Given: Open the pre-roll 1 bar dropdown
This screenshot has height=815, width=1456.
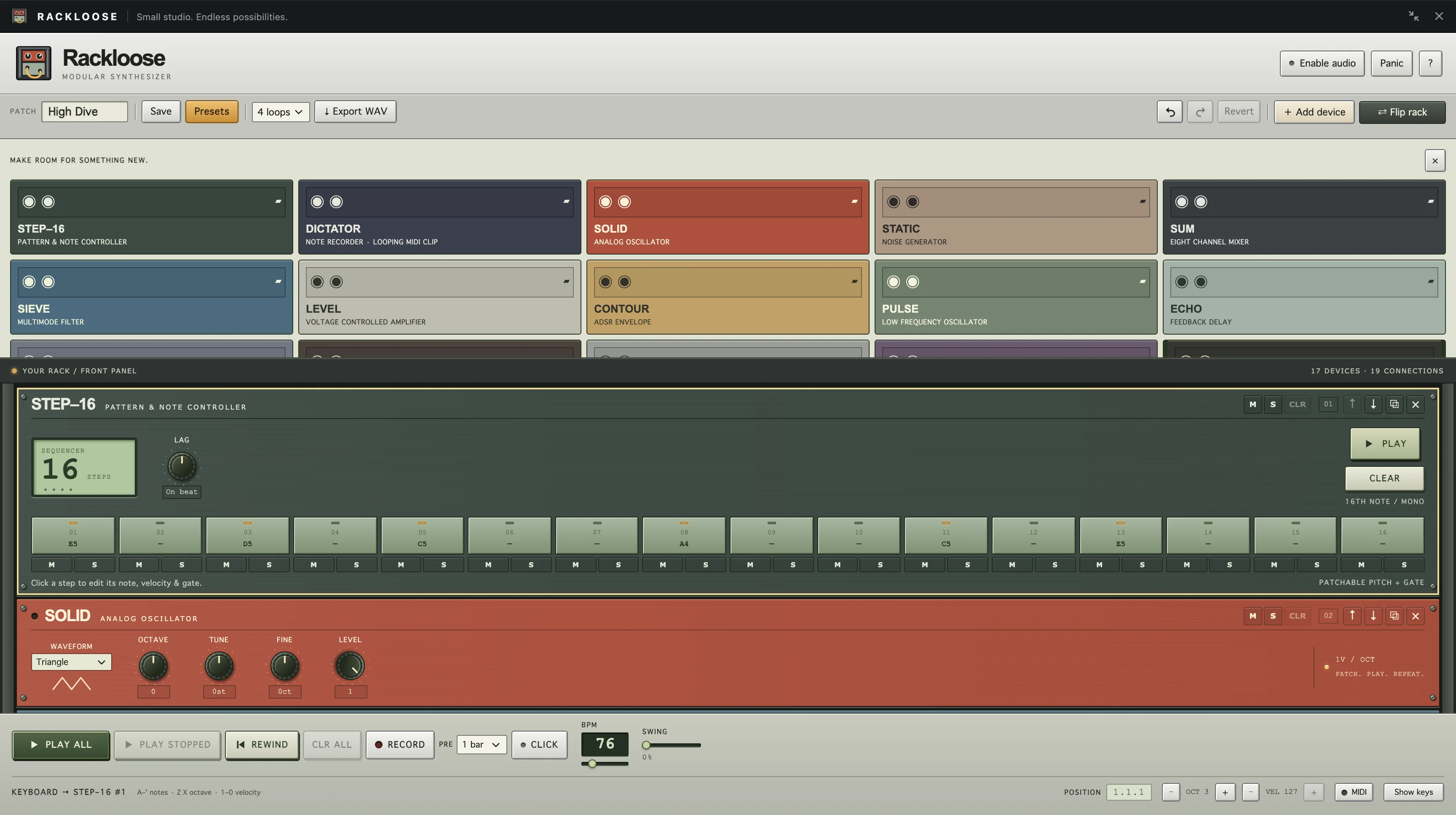Looking at the screenshot, I should (482, 745).
